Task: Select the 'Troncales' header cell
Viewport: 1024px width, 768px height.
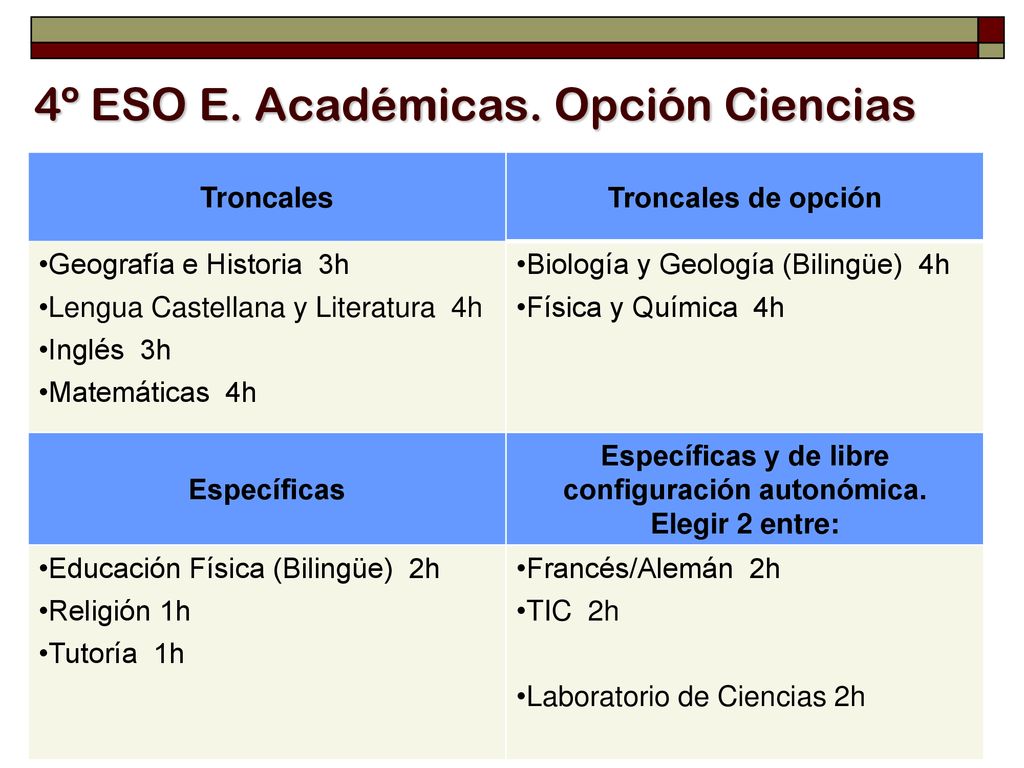Action: click(x=267, y=197)
